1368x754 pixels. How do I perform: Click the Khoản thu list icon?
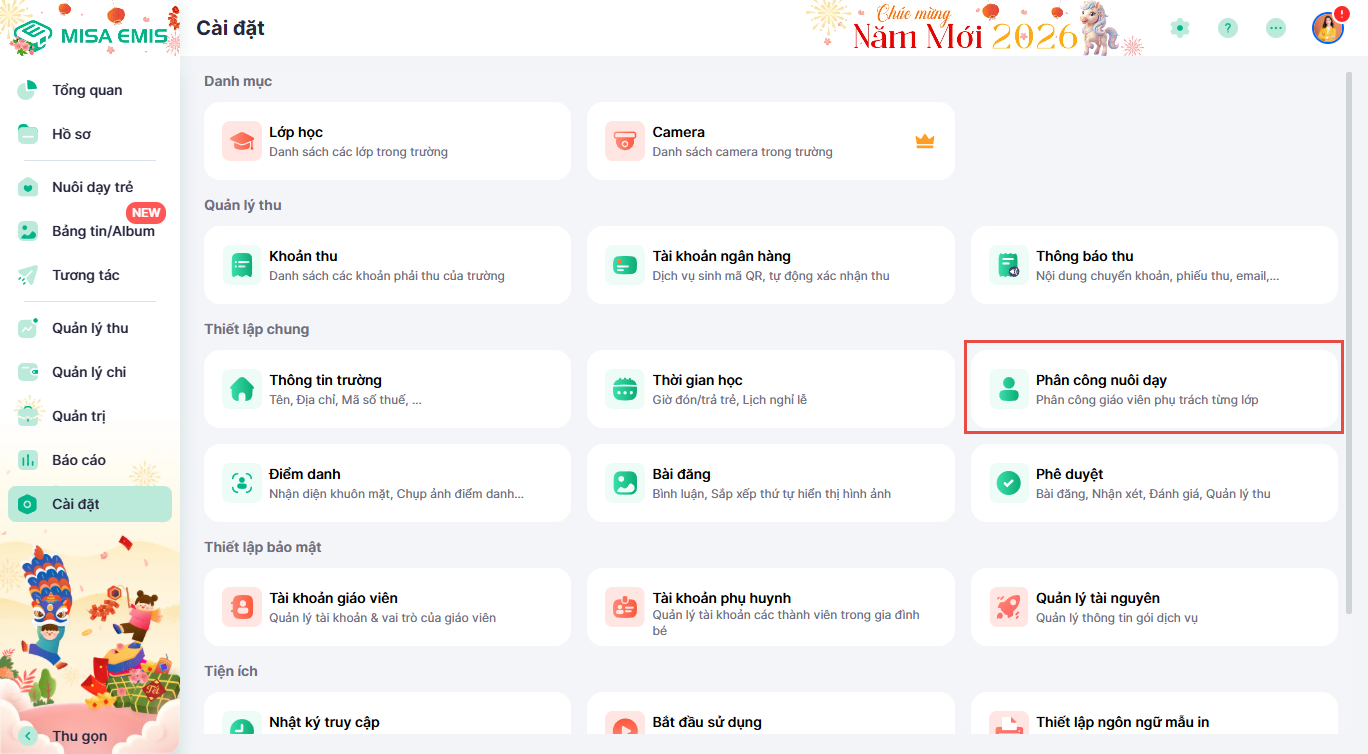coord(242,265)
